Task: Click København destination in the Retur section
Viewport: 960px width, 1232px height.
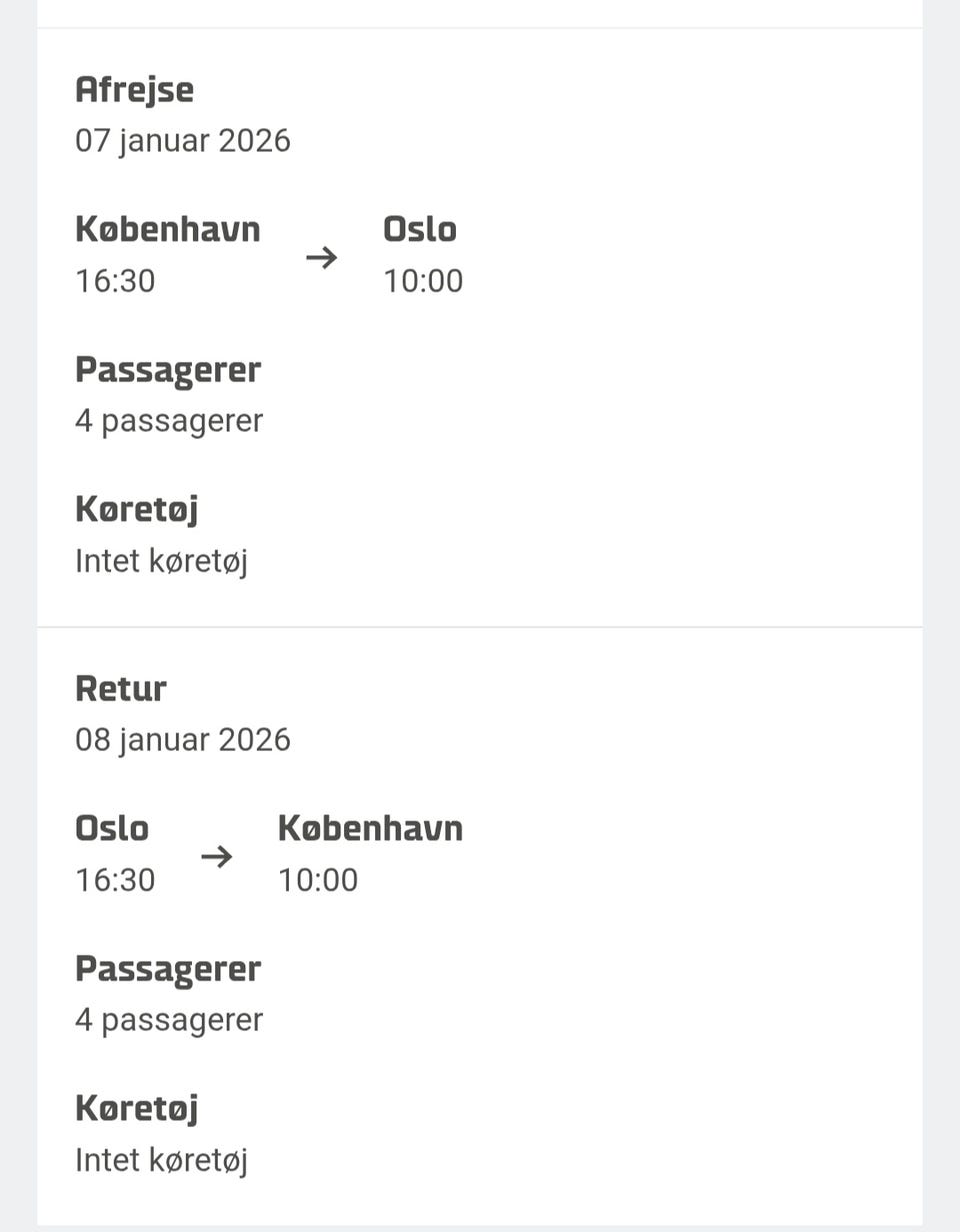Action: (370, 829)
